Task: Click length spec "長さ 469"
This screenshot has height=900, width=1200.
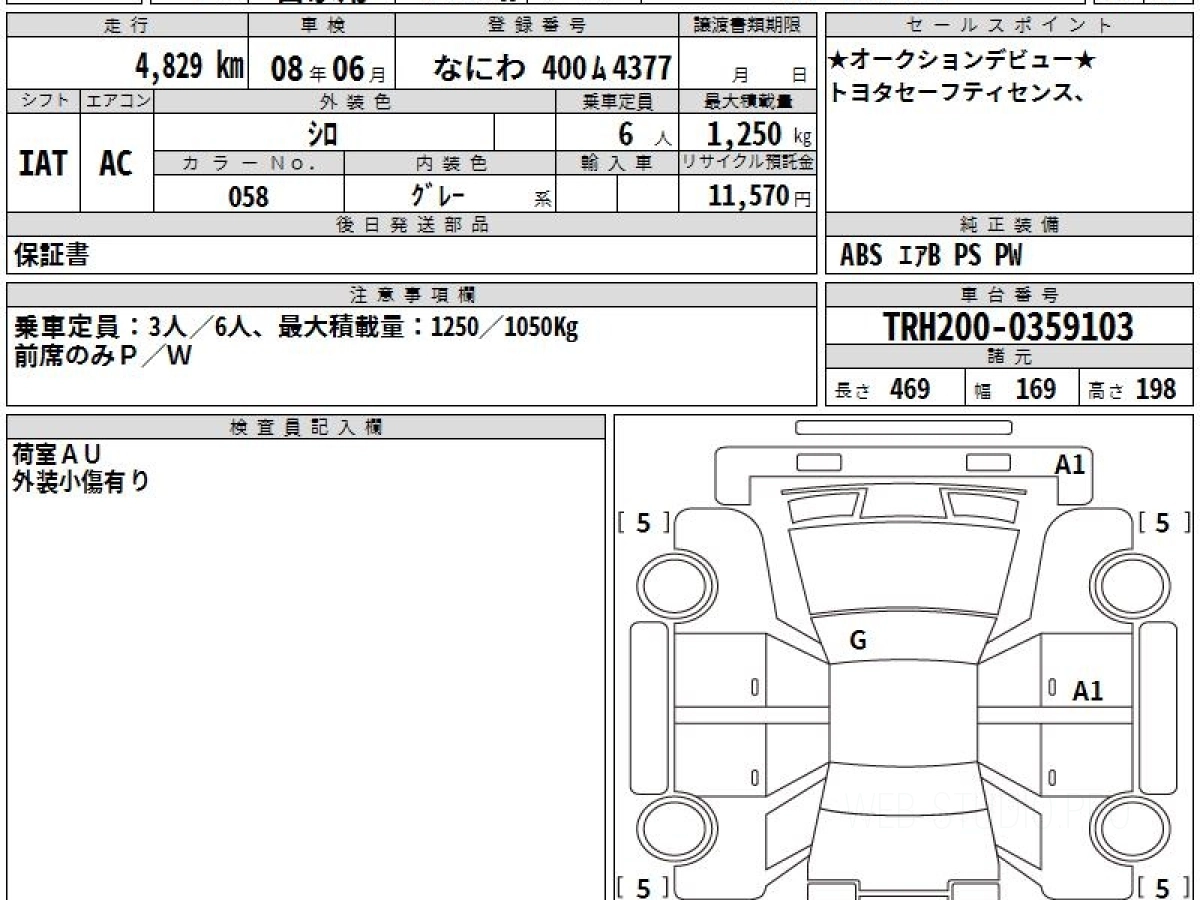Action: (883, 389)
